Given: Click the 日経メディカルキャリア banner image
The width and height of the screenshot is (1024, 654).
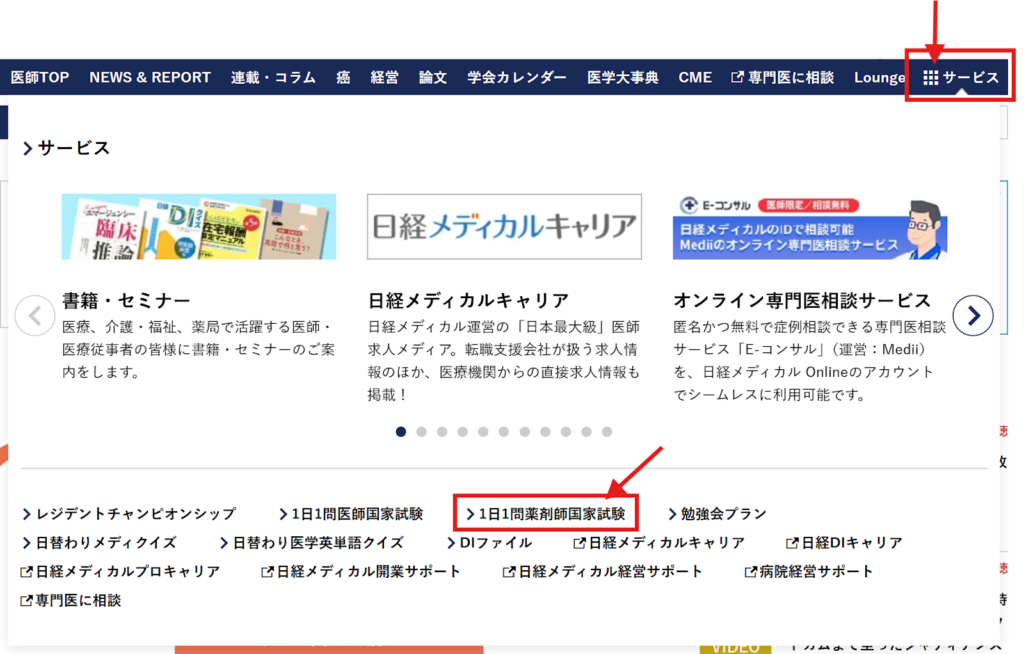Looking at the screenshot, I should 504,226.
